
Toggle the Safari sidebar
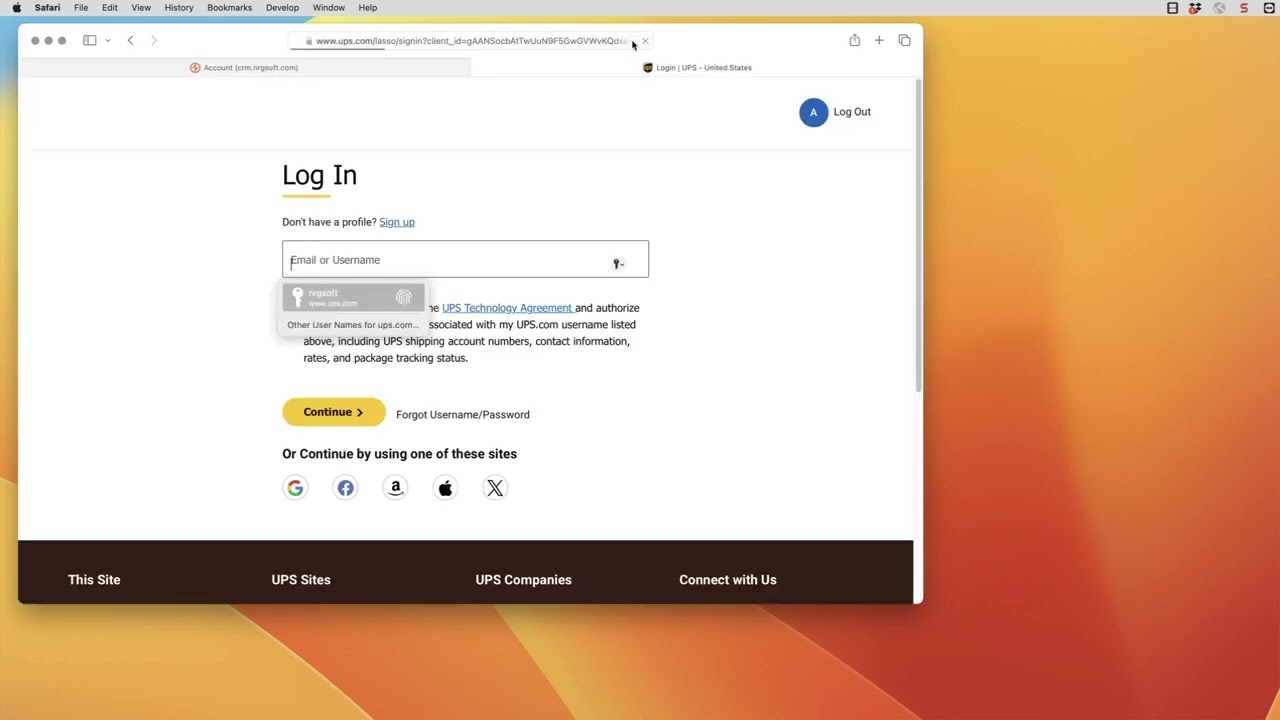pos(89,41)
